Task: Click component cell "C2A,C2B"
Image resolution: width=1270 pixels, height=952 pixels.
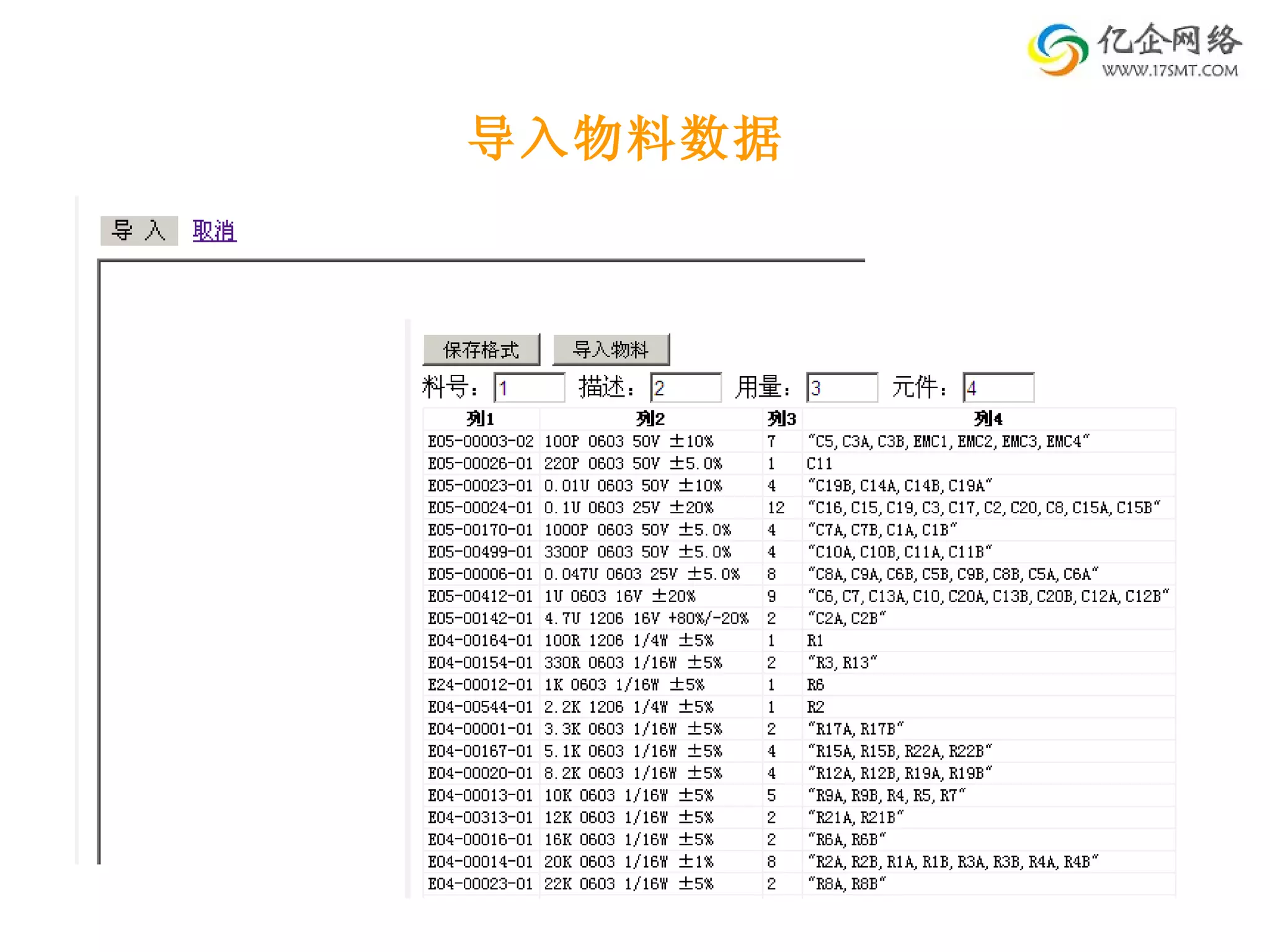Action: tap(988, 618)
